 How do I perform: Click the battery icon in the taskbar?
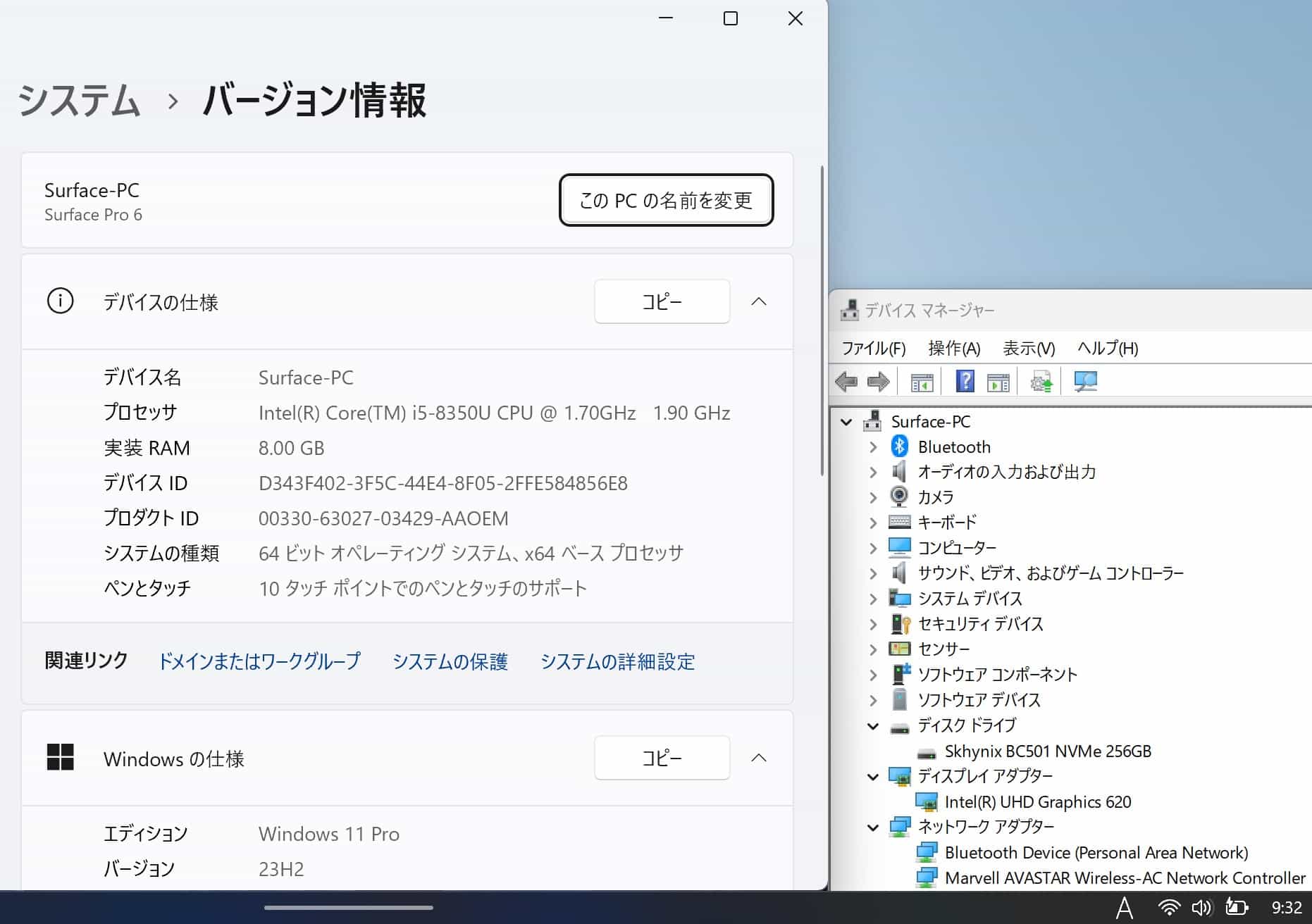click(x=1237, y=907)
